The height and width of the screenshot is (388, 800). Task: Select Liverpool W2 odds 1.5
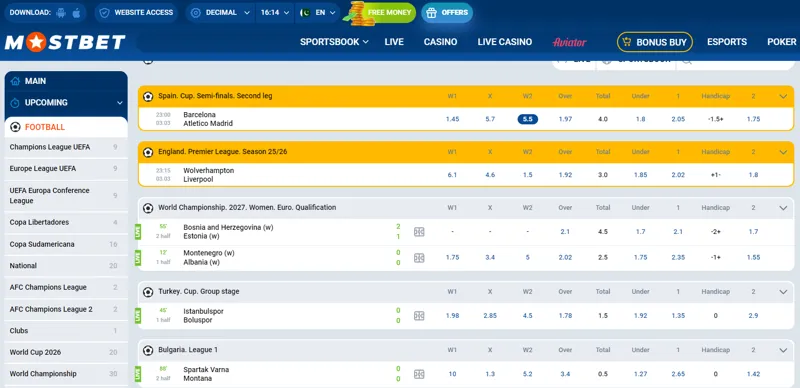528,175
